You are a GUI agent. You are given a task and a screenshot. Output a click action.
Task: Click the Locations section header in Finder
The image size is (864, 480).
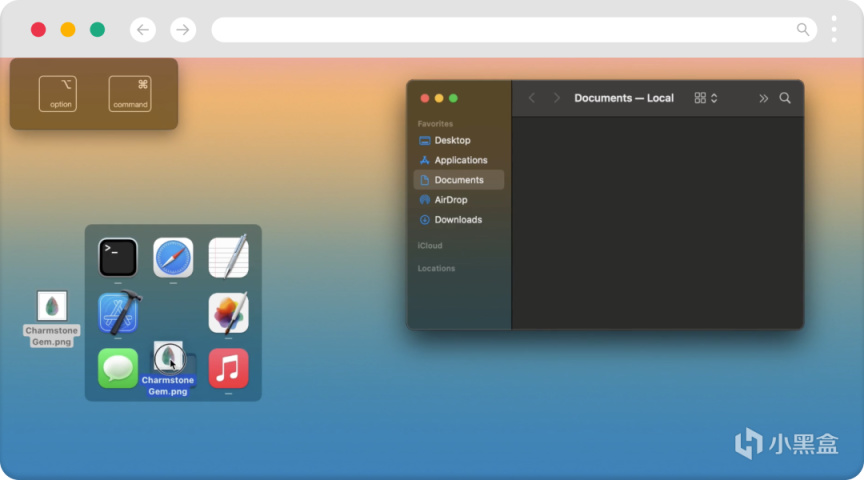436,268
